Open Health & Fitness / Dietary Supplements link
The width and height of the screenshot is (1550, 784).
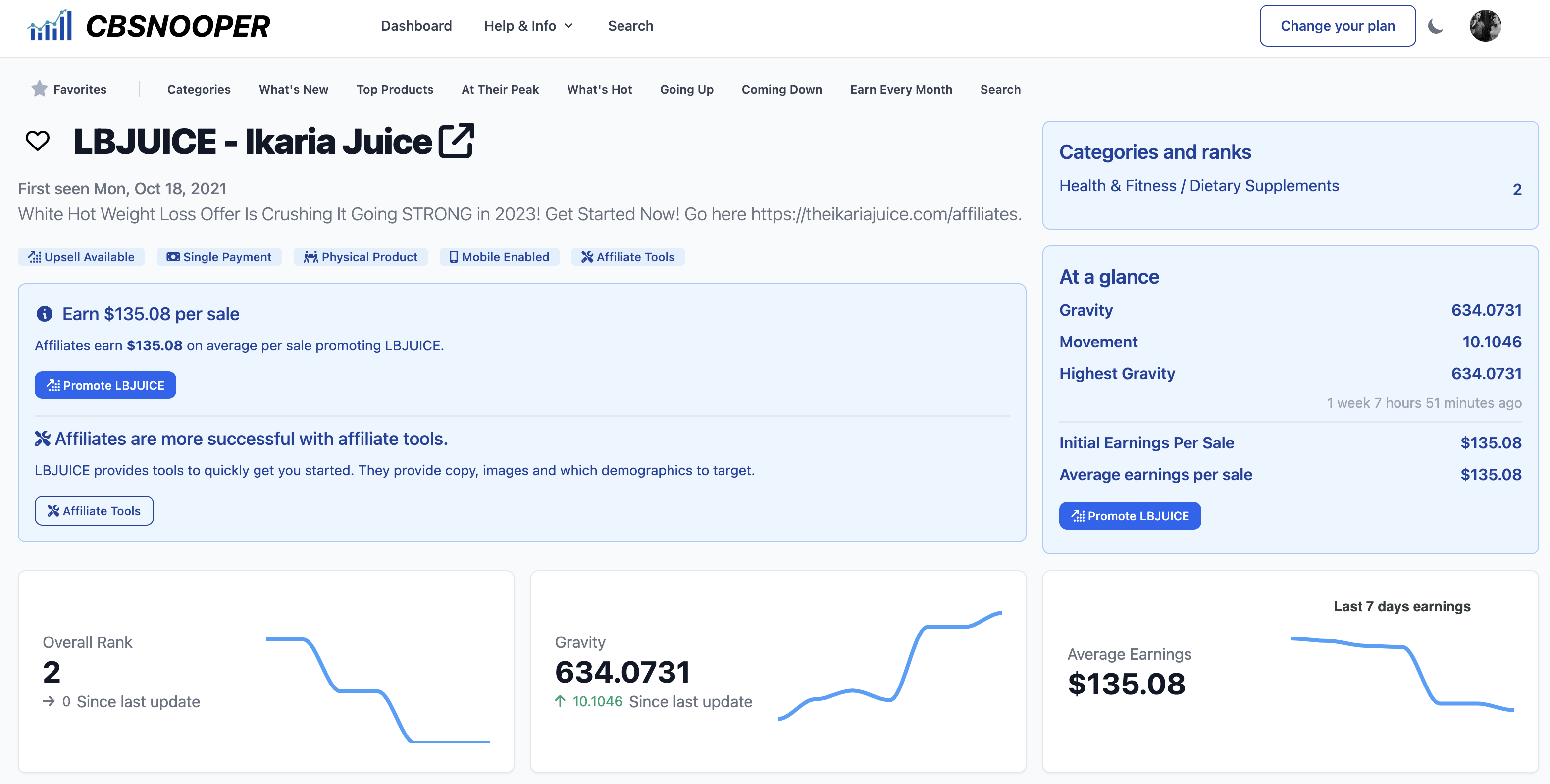[1198, 185]
